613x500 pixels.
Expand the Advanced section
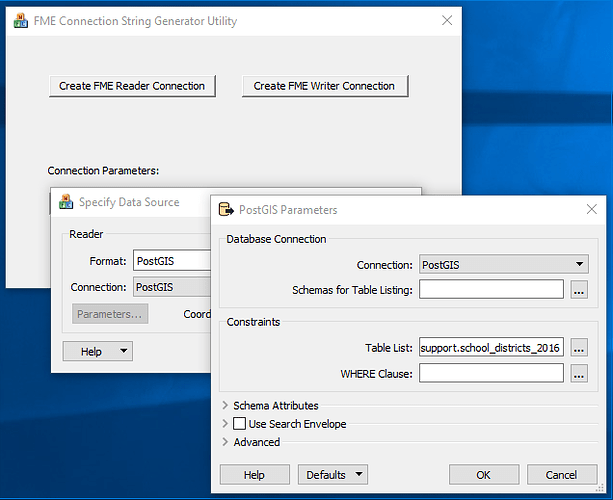click(225, 442)
